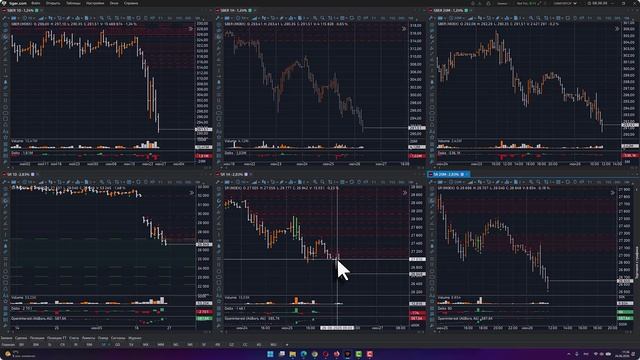Click the SR 1H crosshair price label on the axis
640x360 pixels.
click(x=417, y=259)
